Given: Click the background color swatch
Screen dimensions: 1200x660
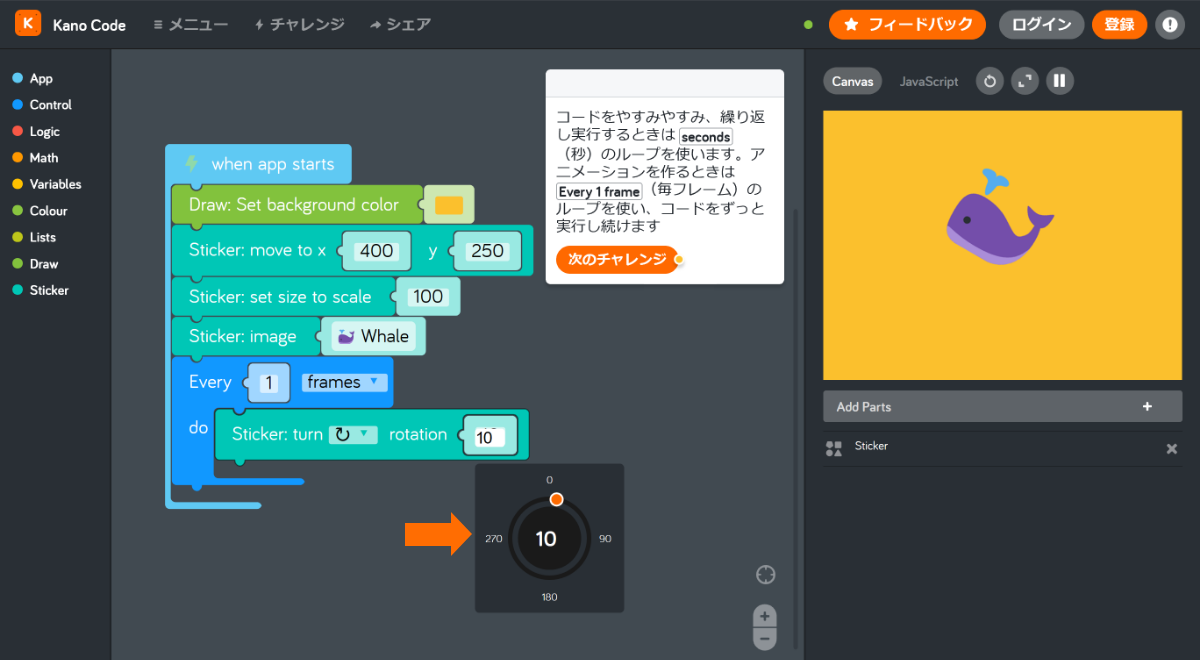Looking at the screenshot, I should click(x=448, y=203).
